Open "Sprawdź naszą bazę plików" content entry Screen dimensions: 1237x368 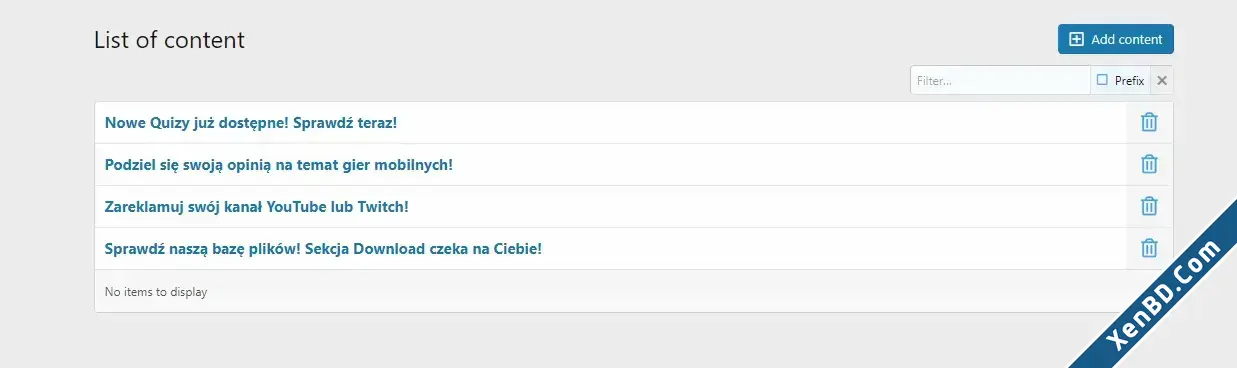[323, 248]
